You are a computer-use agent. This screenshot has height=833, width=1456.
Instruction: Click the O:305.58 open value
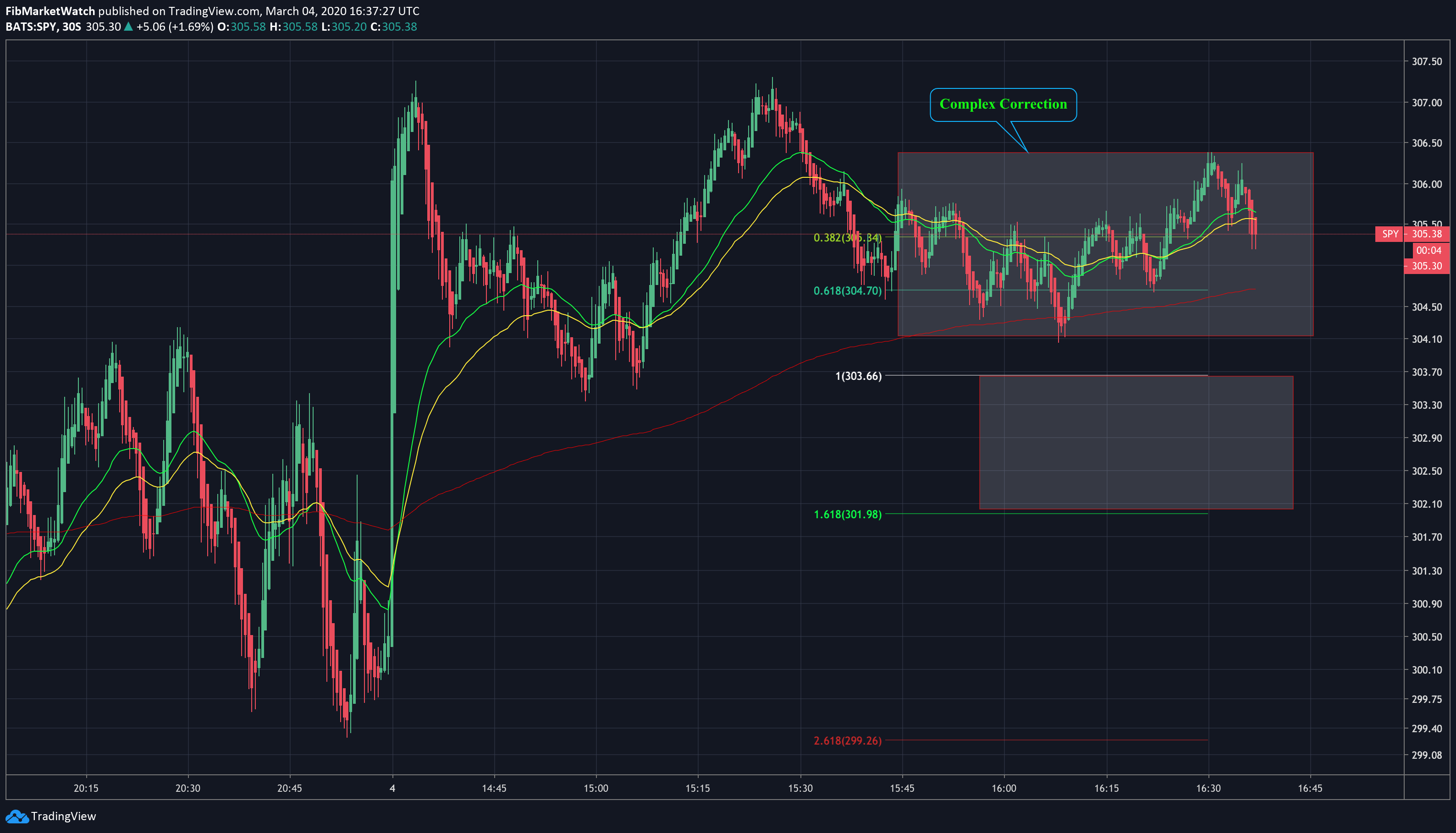click(x=242, y=27)
